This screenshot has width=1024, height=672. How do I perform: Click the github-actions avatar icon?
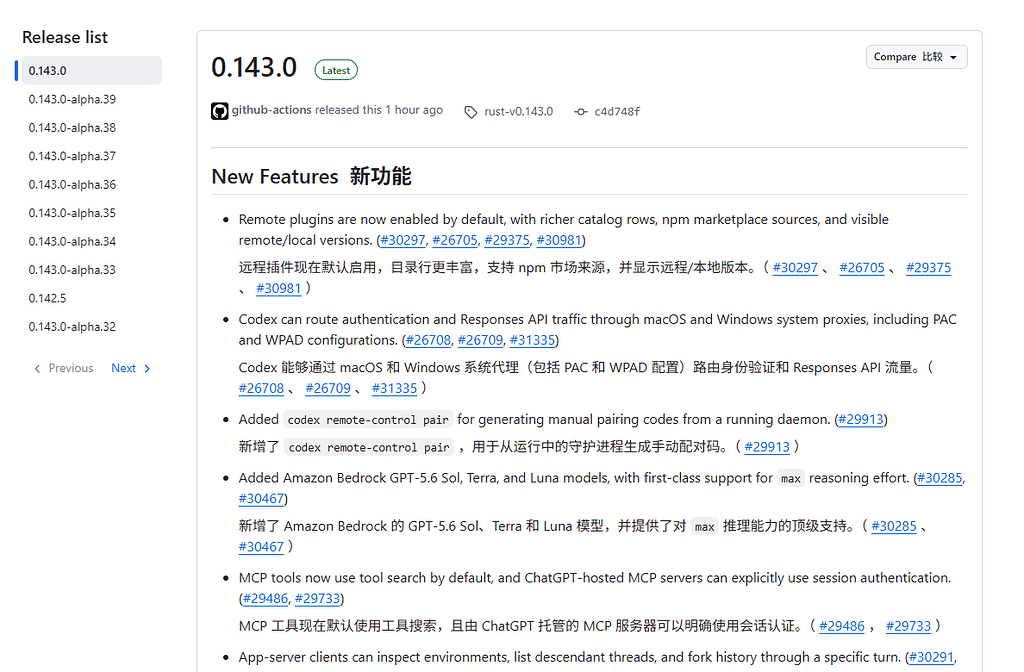pyautogui.click(x=219, y=111)
